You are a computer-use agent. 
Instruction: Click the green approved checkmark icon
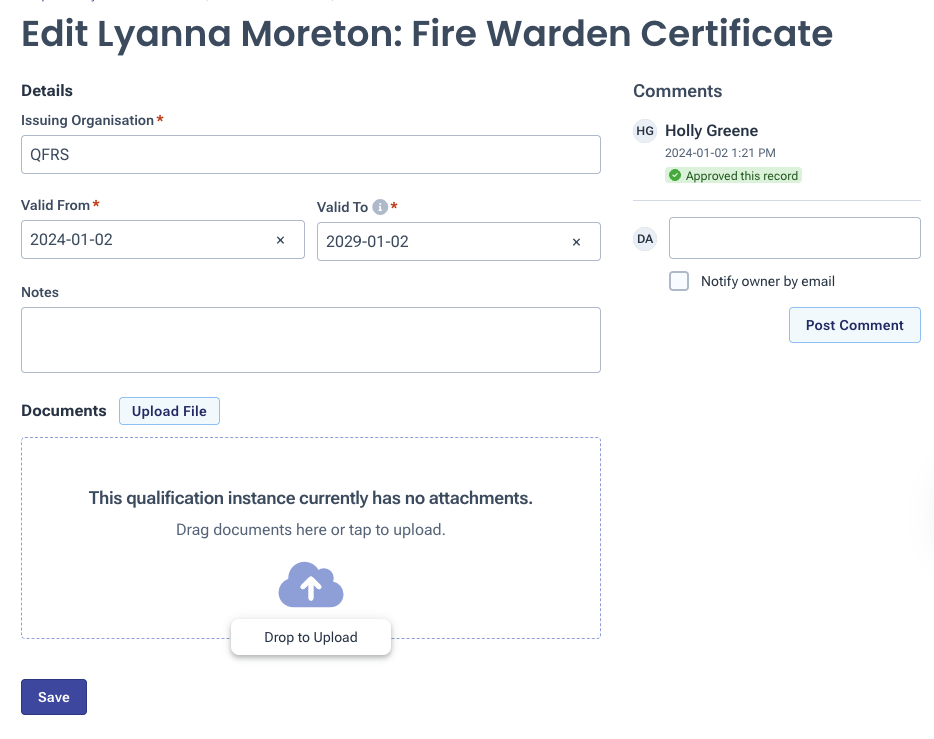(675, 176)
